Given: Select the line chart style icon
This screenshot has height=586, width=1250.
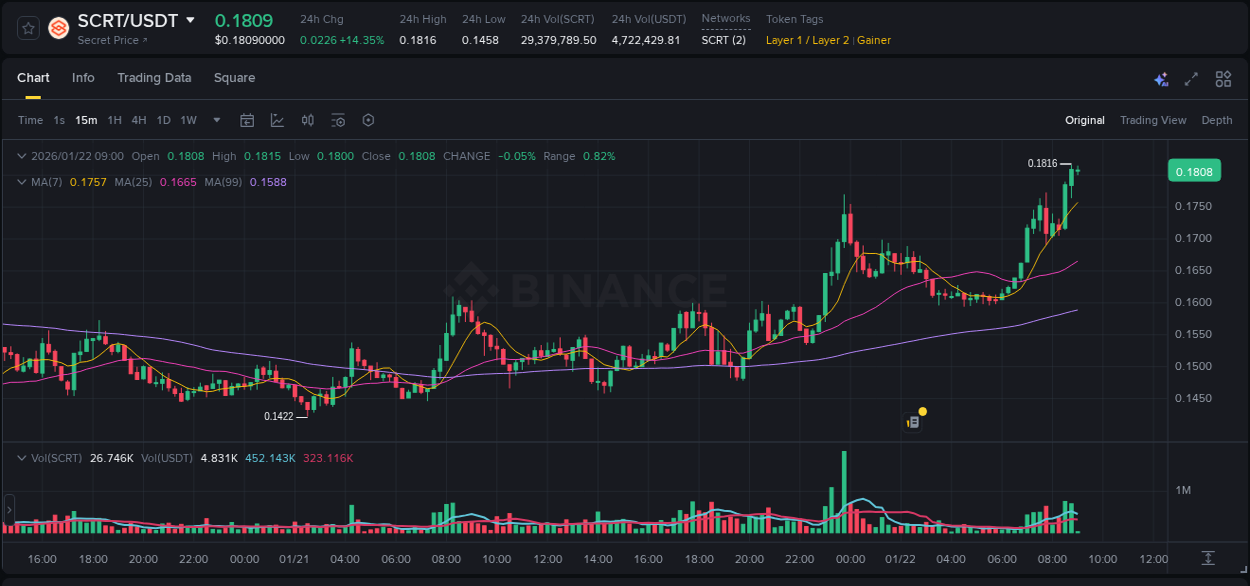Looking at the screenshot, I should coord(277,120).
